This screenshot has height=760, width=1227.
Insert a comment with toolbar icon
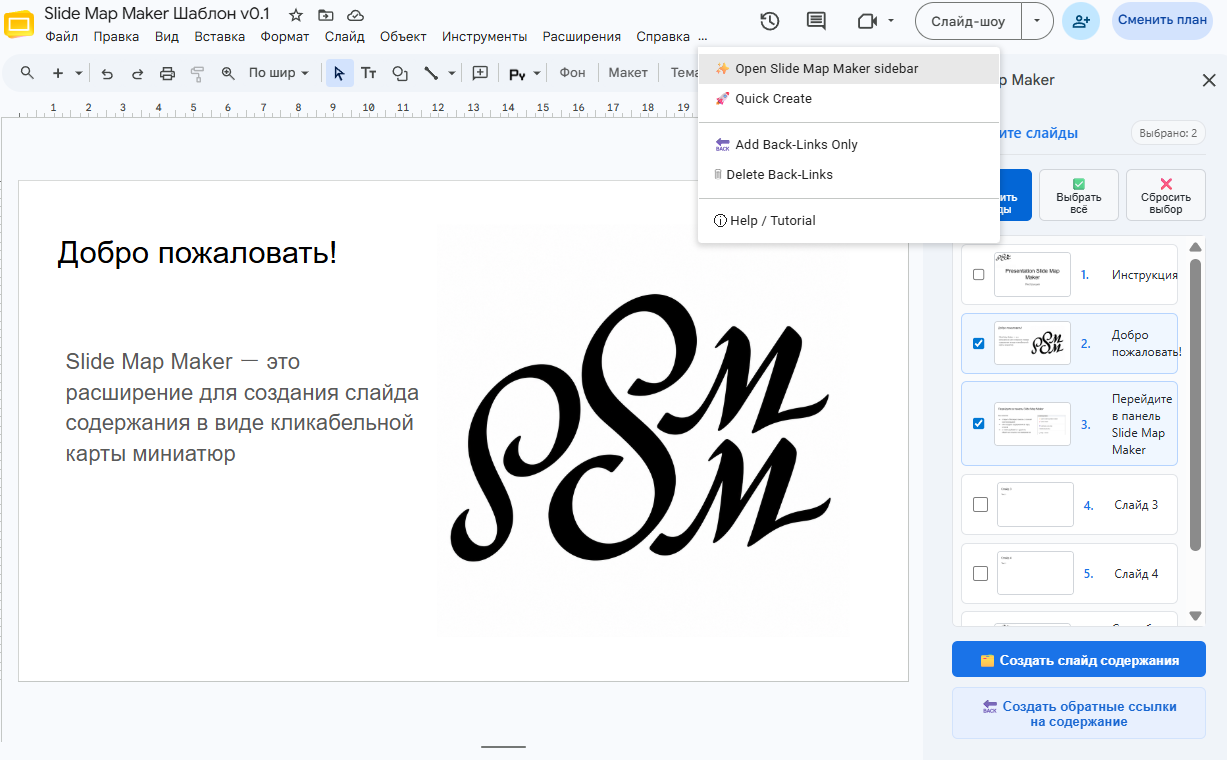pos(480,73)
